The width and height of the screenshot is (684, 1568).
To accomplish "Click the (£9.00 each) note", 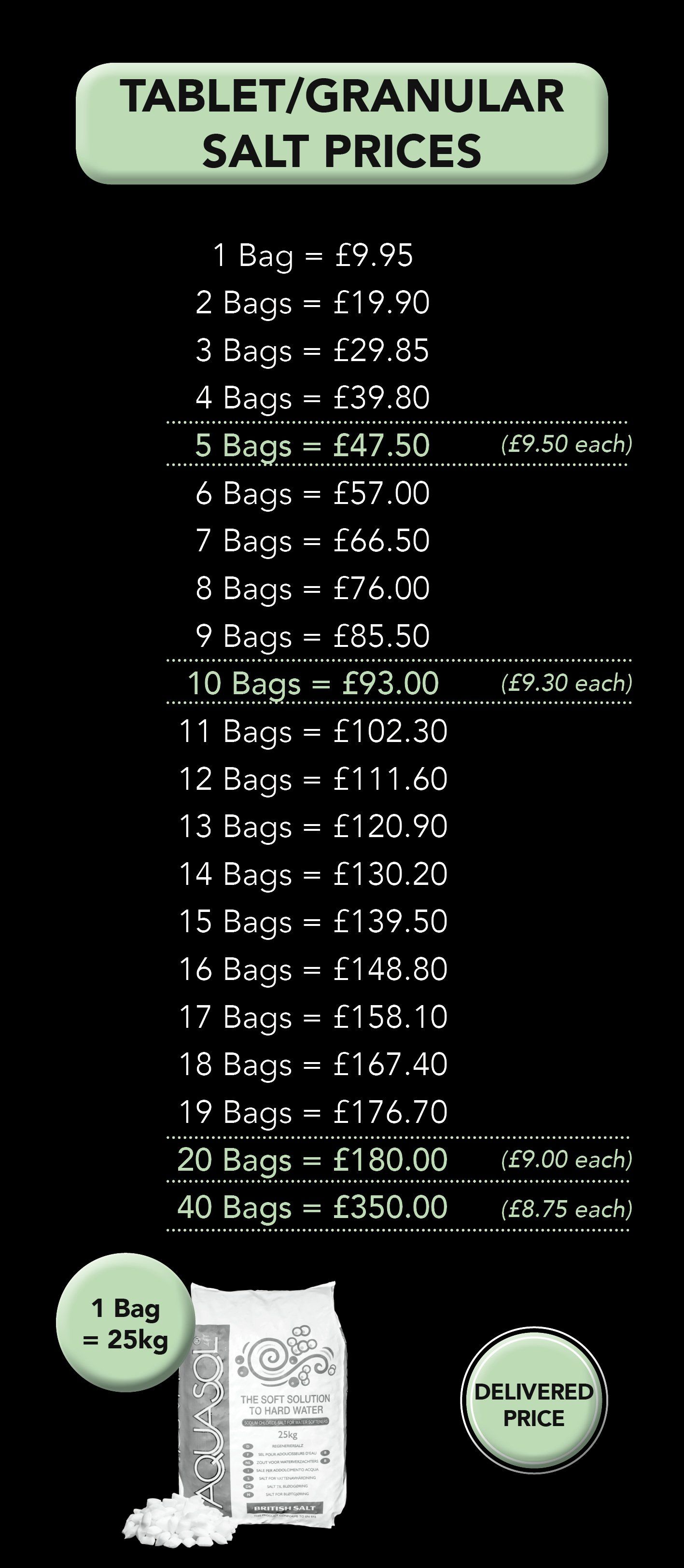I will [567, 1160].
